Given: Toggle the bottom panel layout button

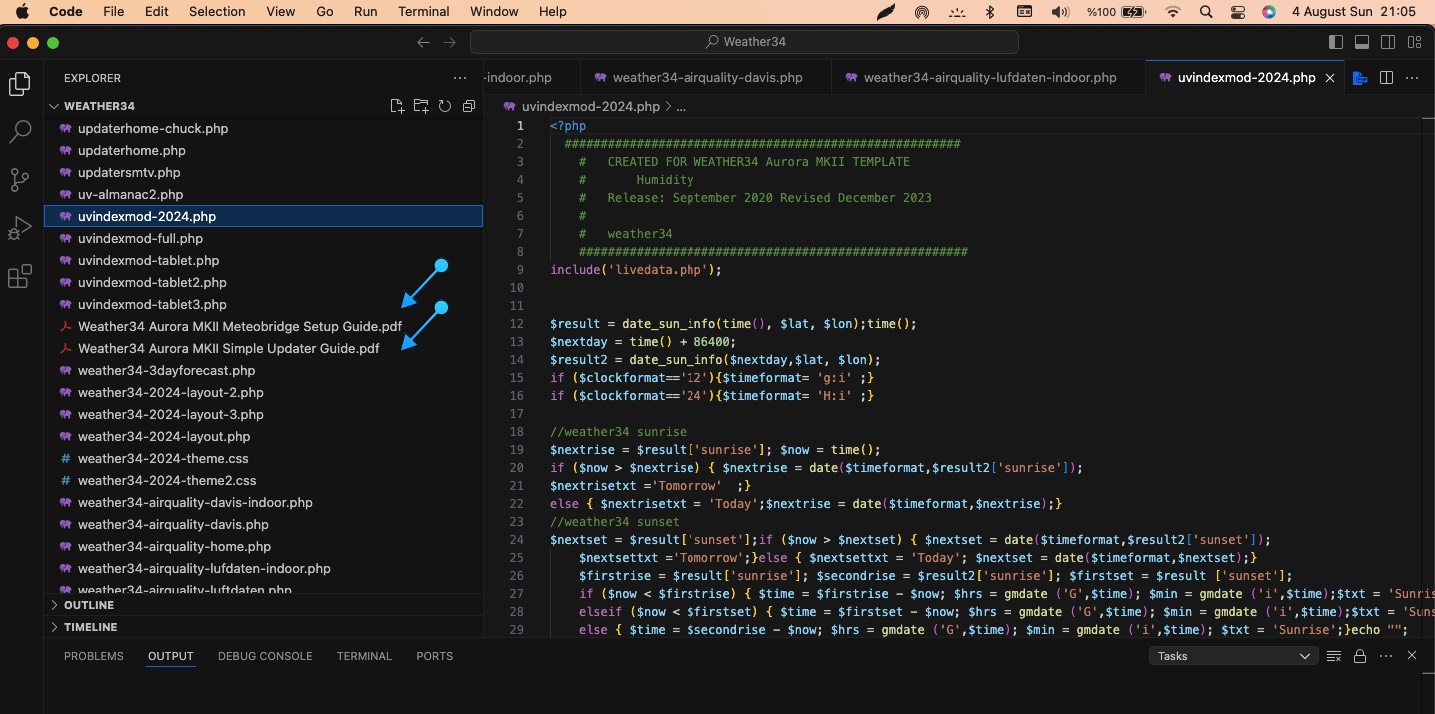Looking at the screenshot, I should point(1362,42).
